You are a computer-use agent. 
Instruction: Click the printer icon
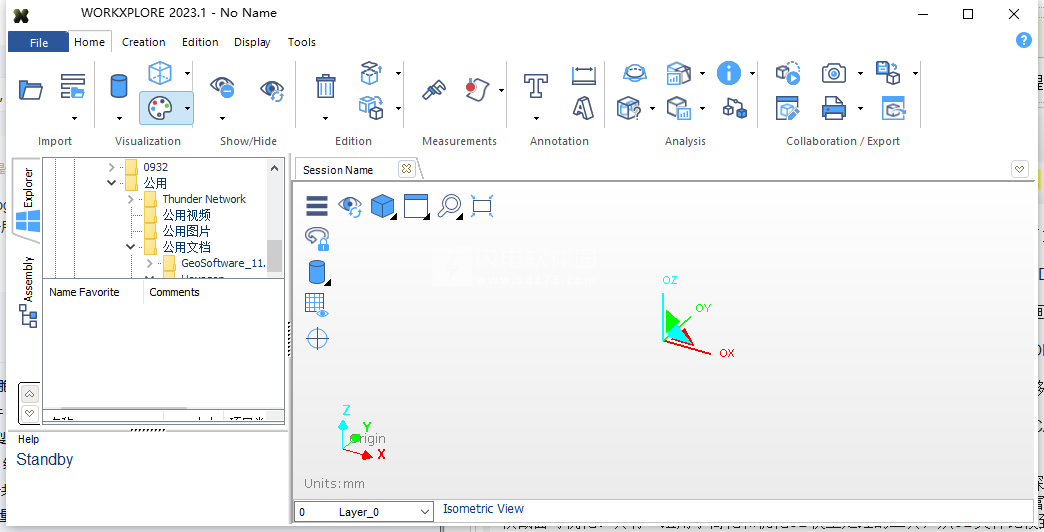coord(834,108)
